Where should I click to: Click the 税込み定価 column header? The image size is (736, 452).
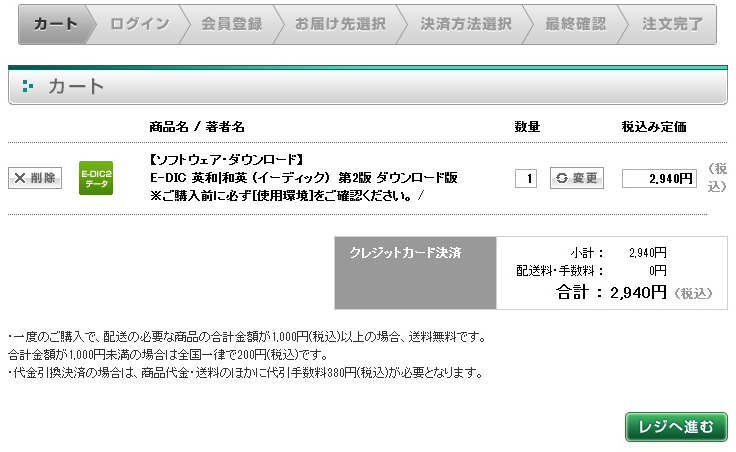pyautogui.click(x=654, y=127)
